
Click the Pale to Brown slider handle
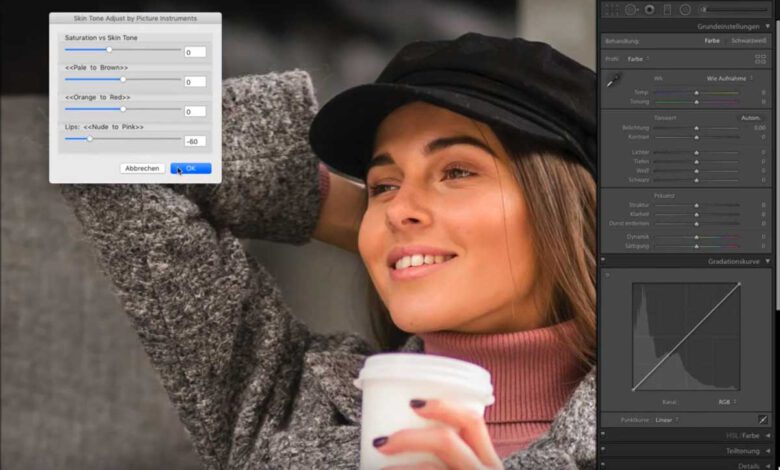(x=123, y=79)
